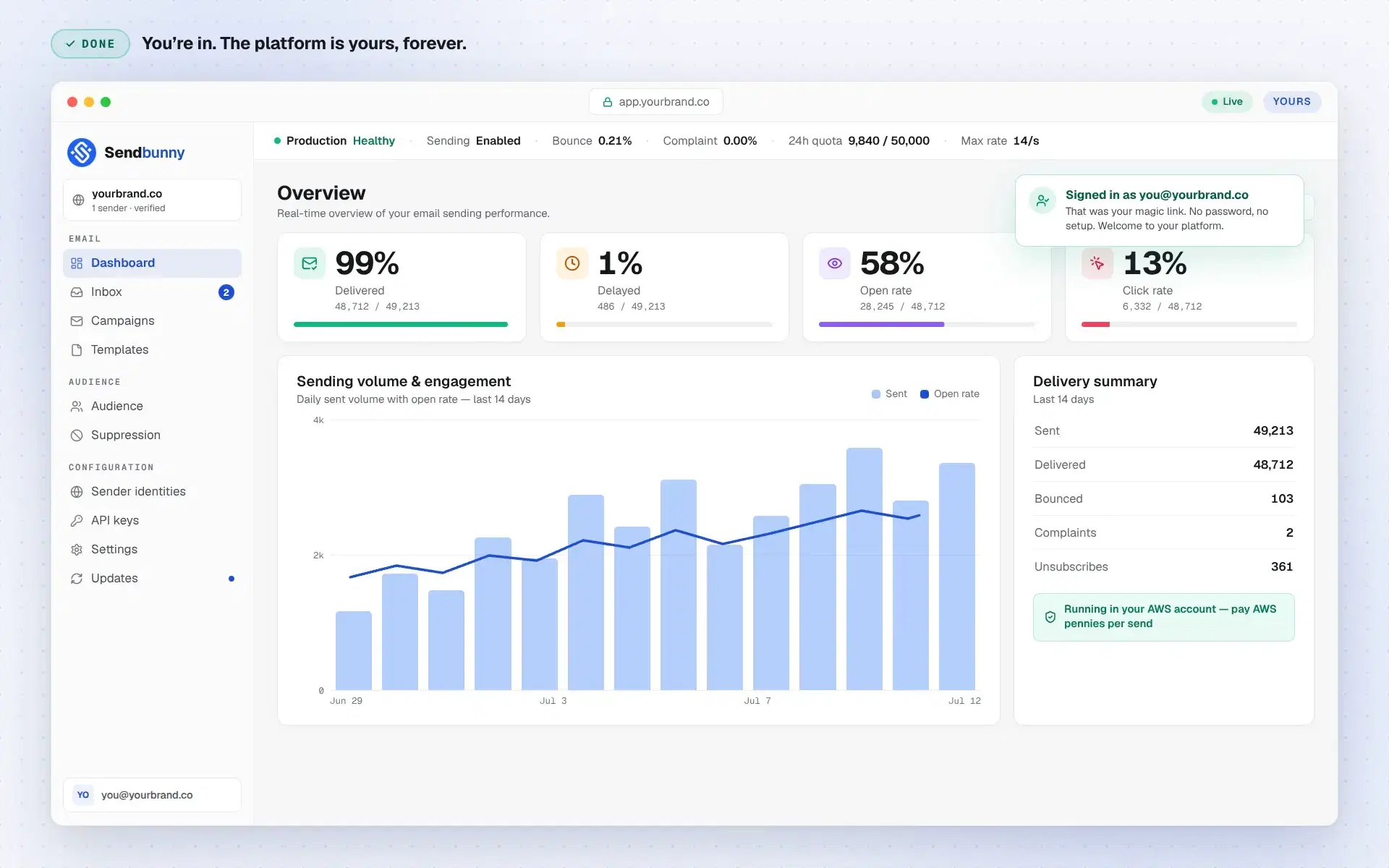The width and height of the screenshot is (1389, 868).
Task: Click the blue dot beside Updates
Action: point(231,579)
